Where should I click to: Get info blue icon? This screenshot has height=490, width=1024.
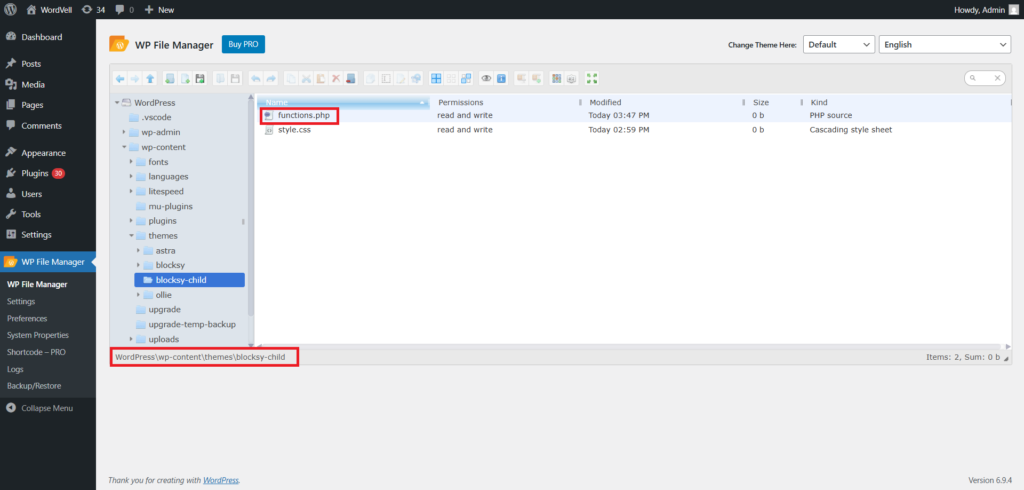(502, 78)
